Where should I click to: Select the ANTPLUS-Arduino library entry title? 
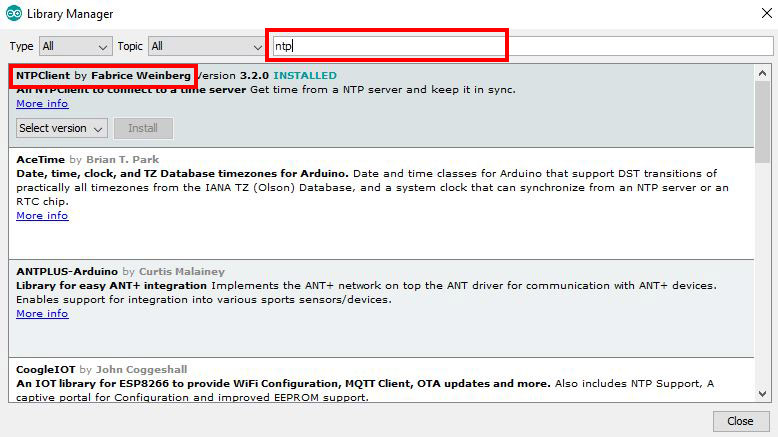pos(67,271)
